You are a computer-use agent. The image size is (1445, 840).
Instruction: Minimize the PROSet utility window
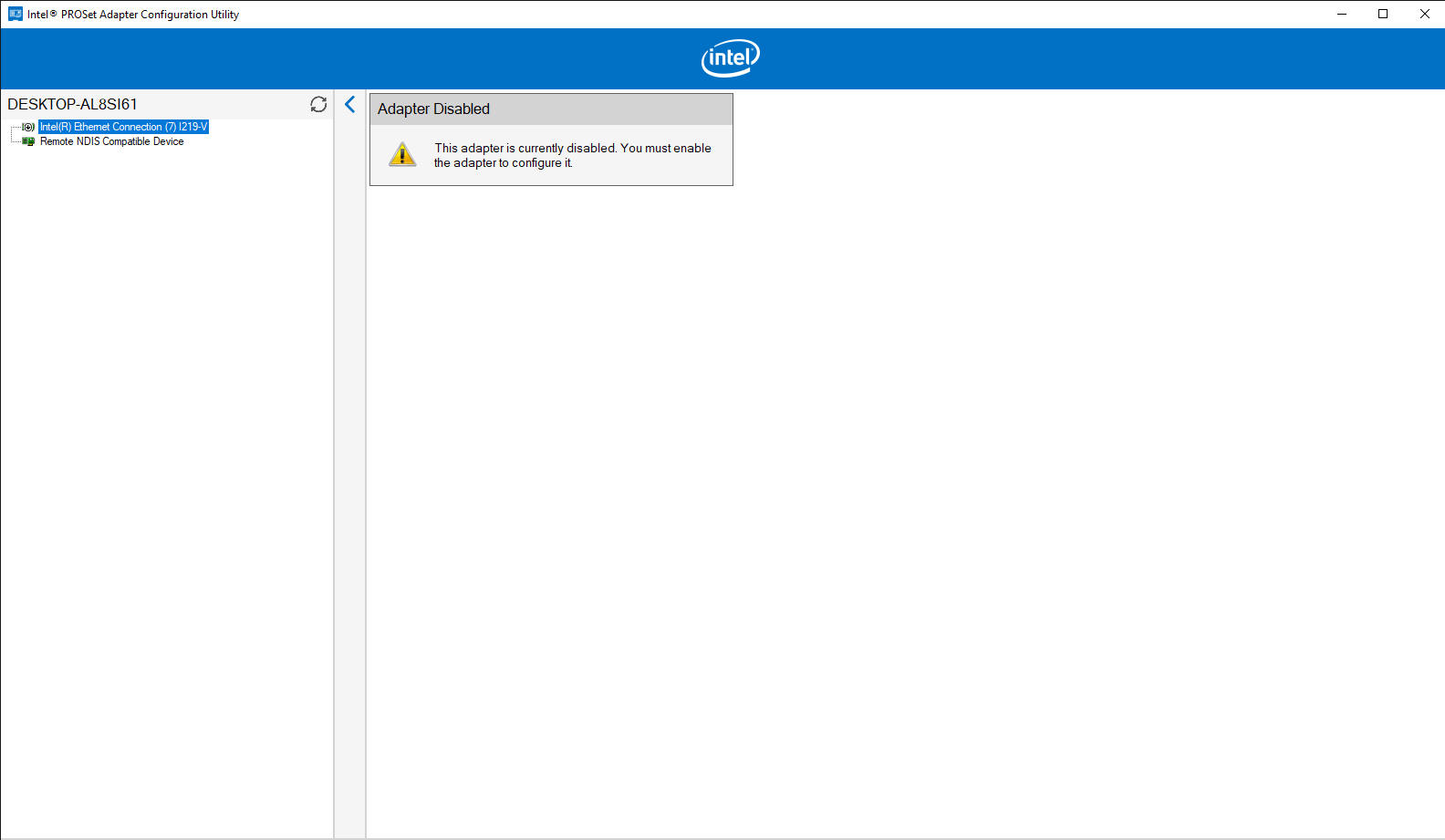(1342, 14)
